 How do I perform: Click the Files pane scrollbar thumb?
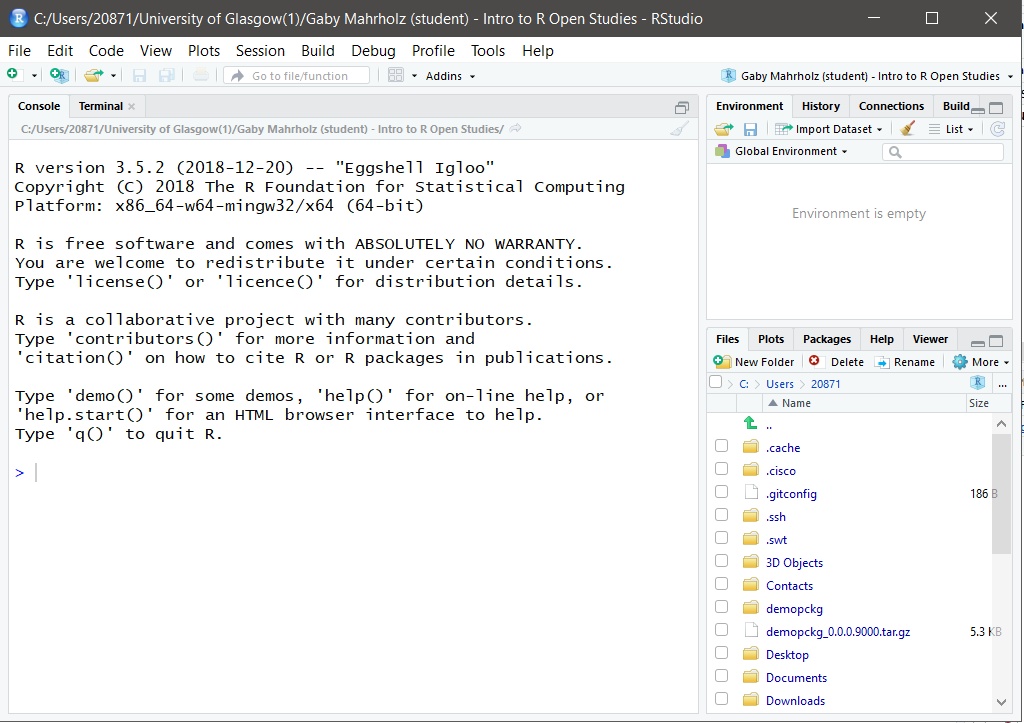pyautogui.click(x=1001, y=494)
